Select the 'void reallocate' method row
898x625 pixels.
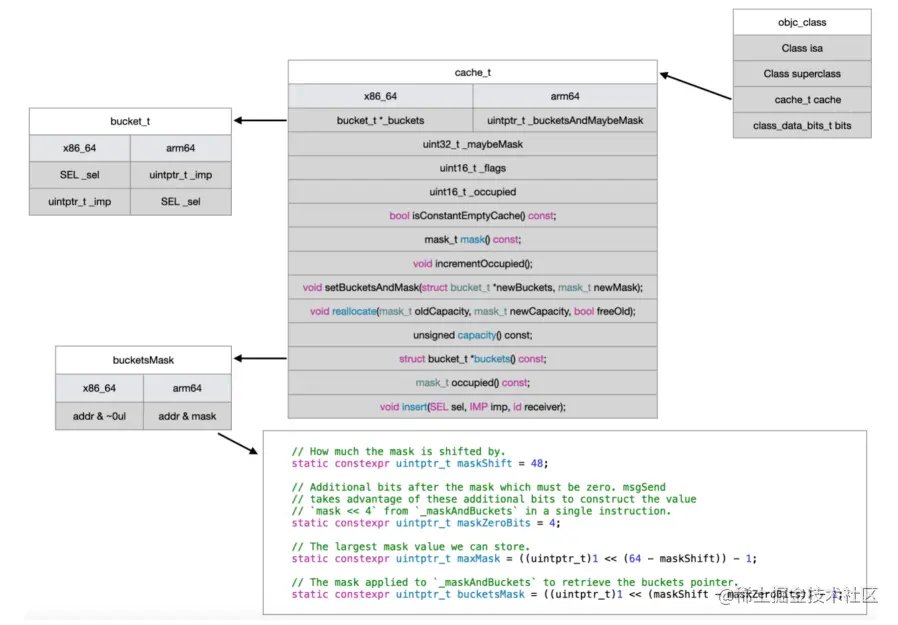472,311
